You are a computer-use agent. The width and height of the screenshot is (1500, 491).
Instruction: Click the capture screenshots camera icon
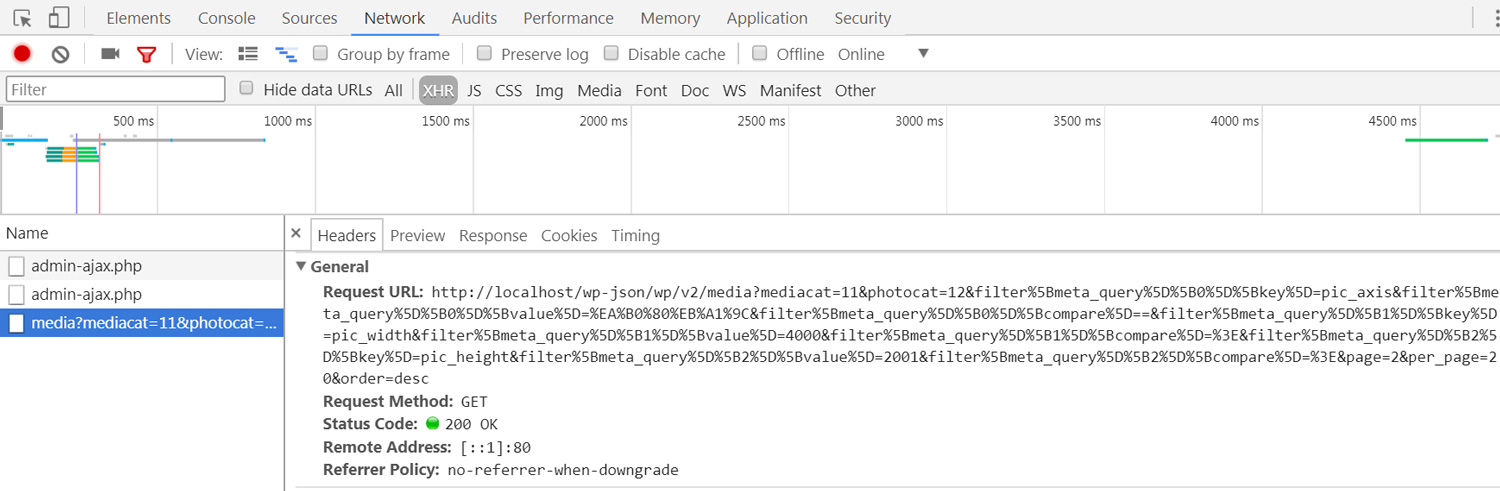point(110,54)
